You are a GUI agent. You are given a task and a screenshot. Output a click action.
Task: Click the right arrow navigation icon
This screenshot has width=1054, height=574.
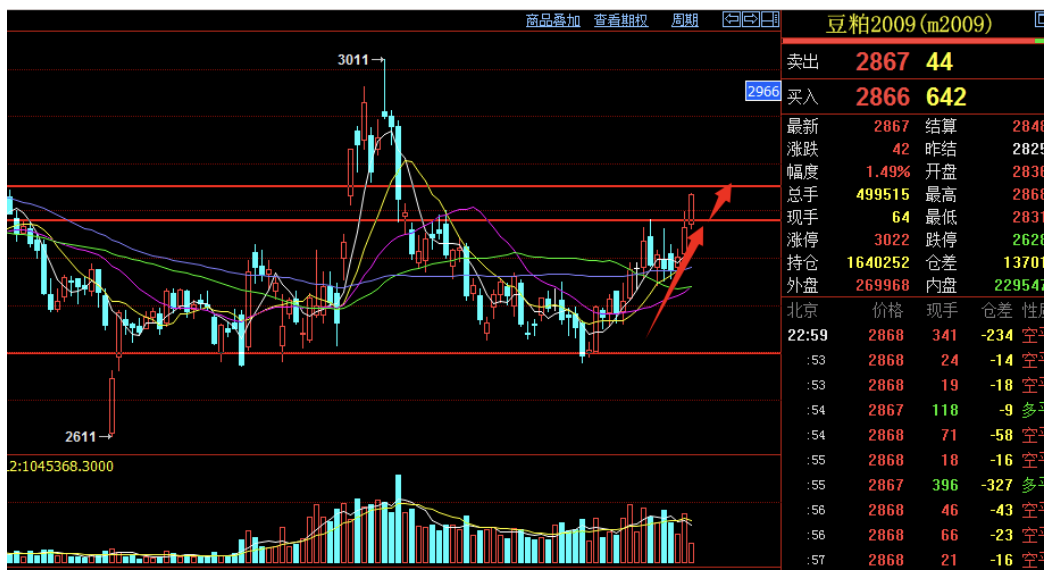750,19
